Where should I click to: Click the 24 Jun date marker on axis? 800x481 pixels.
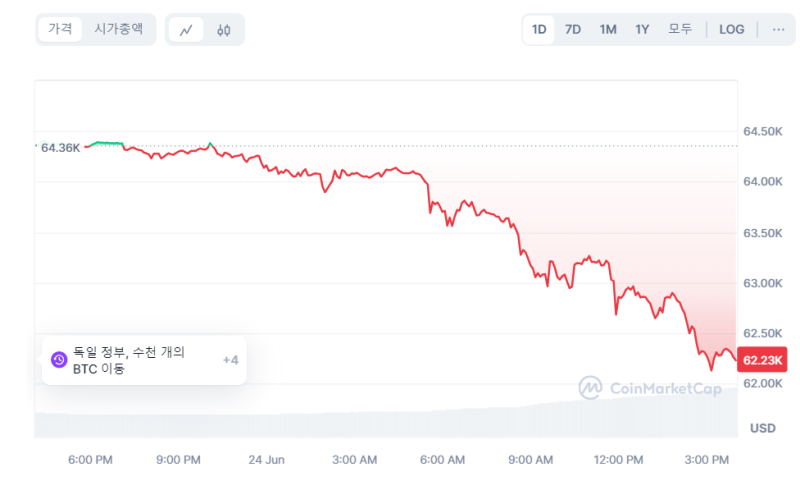(x=266, y=460)
